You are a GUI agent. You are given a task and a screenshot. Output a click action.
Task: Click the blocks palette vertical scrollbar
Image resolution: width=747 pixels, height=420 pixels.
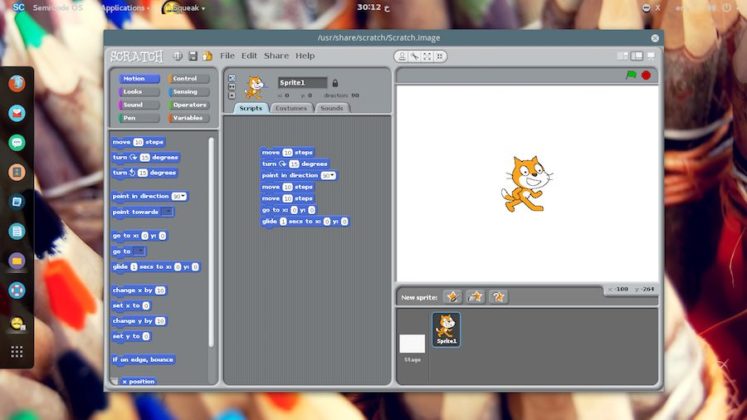211,243
